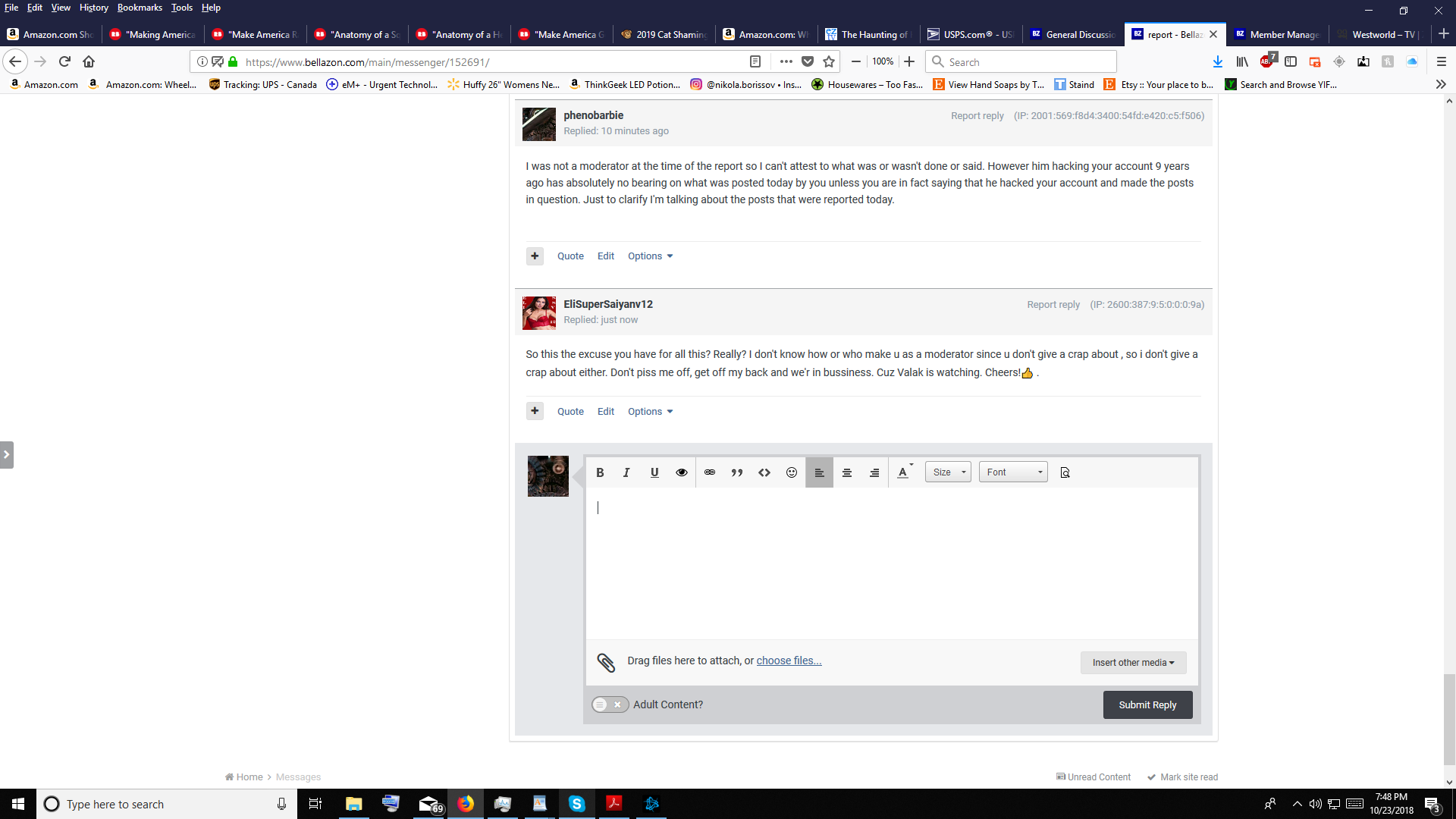Click the Submit Reply button
Image resolution: width=1456 pixels, height=819 pixels.
(1147, 704)
